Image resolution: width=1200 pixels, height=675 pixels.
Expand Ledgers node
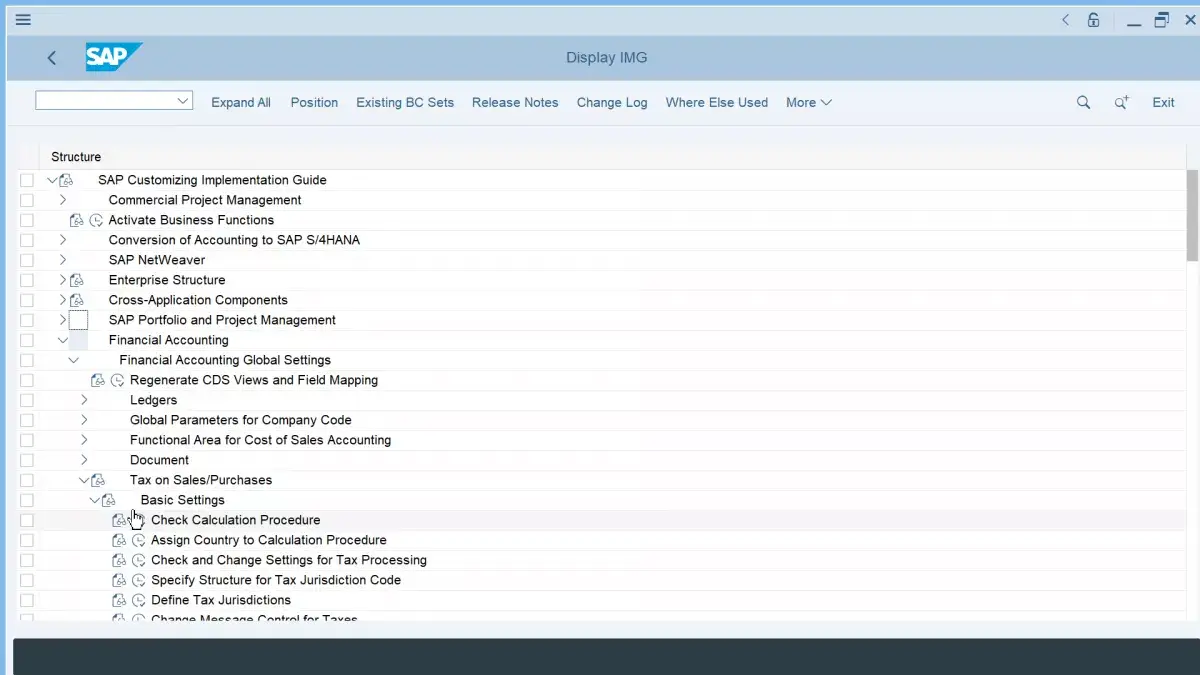coord(84,400)
